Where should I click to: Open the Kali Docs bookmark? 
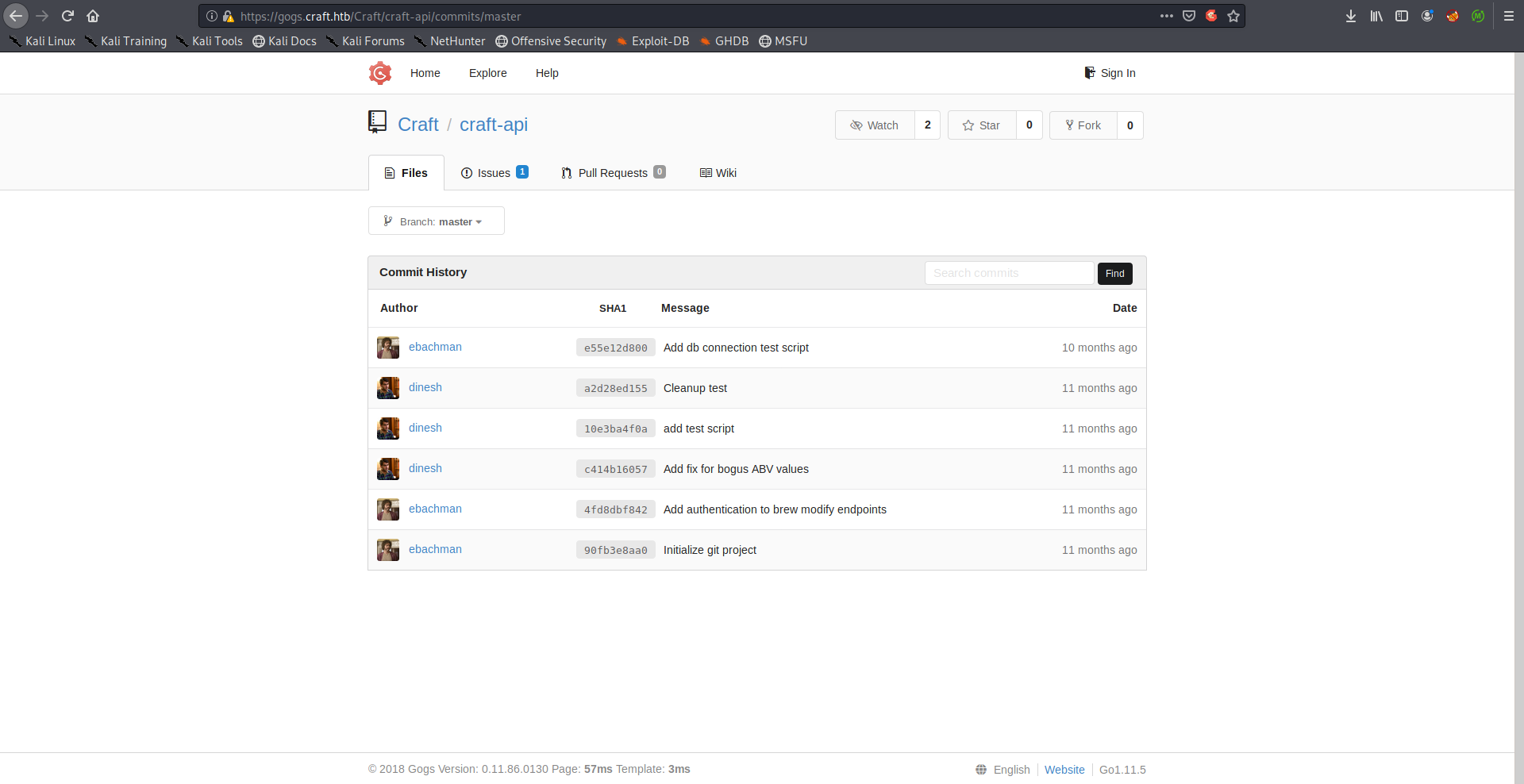[x=284, y=41]
